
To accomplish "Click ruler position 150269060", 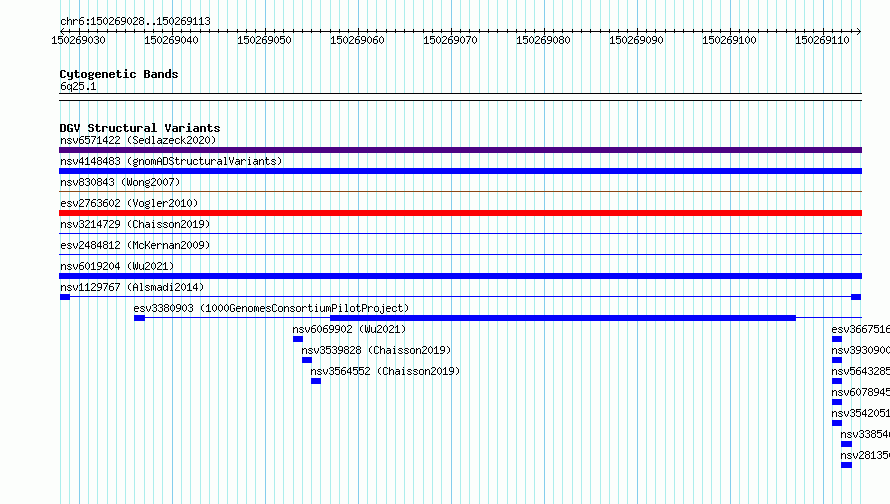I will 358,40.
